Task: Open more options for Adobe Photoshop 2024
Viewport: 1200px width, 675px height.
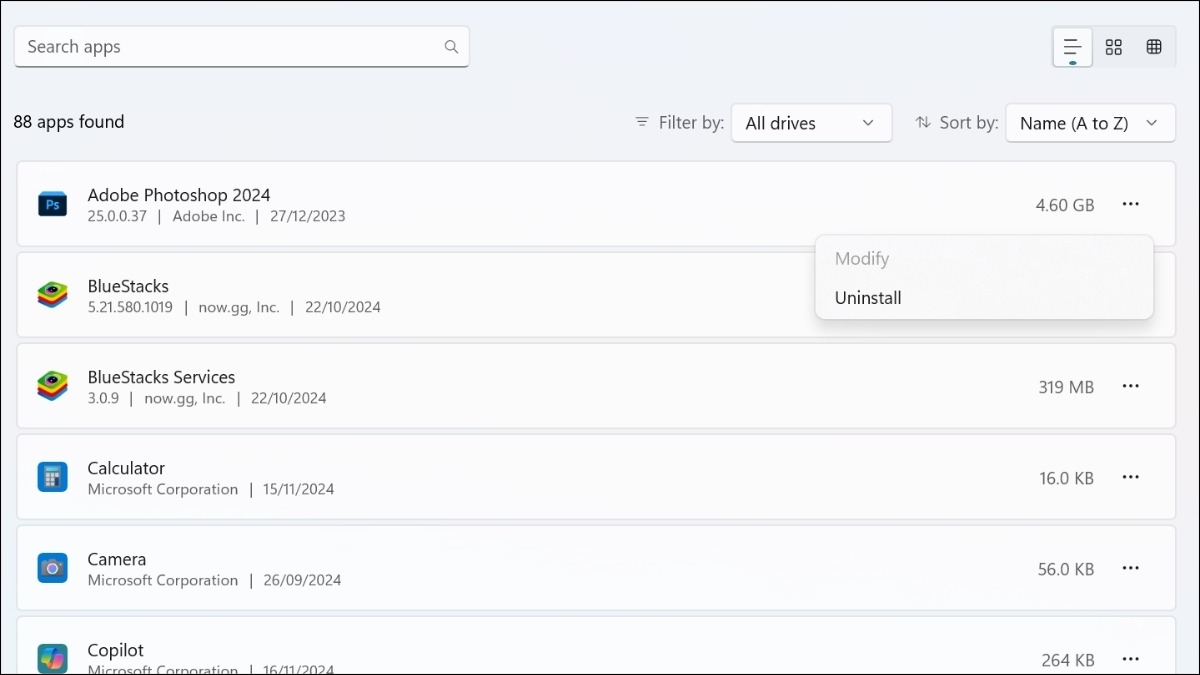Action: click(1131, 204)
